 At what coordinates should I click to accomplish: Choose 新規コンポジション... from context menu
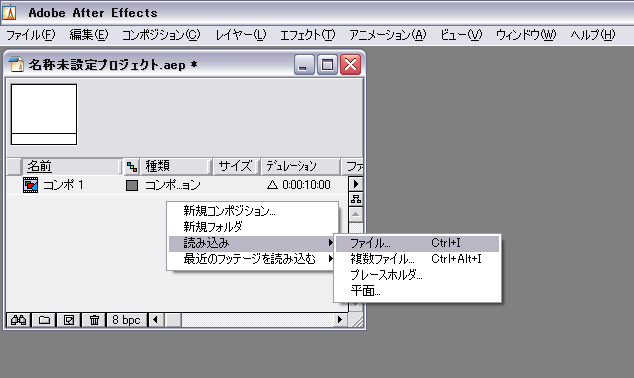point(253,211)
